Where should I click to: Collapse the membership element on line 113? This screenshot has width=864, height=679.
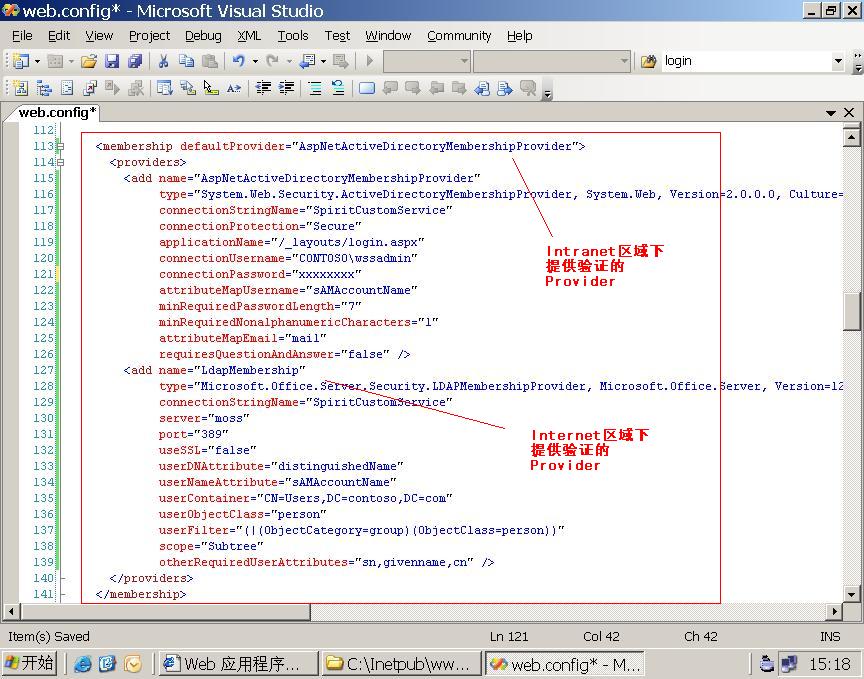[x=60, y=146]
